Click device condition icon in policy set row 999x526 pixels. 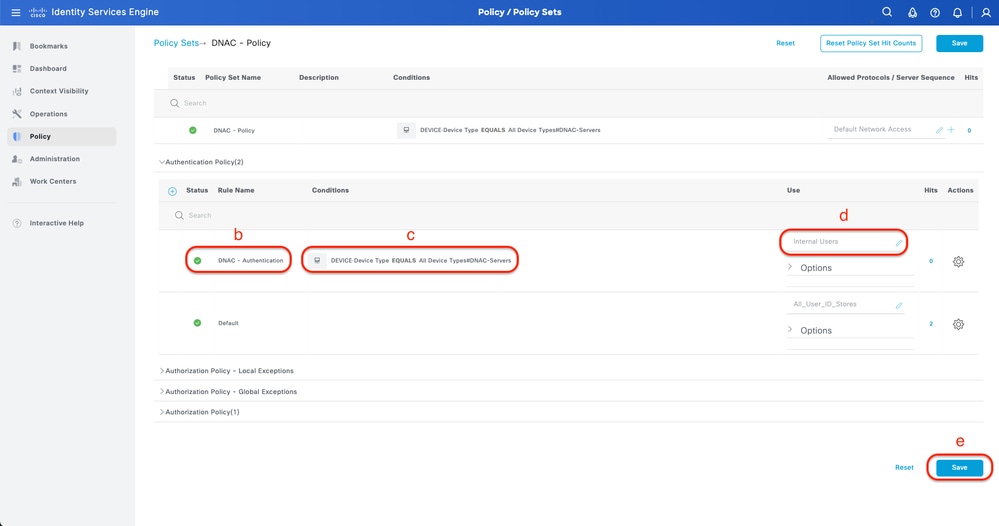(406, 130)
